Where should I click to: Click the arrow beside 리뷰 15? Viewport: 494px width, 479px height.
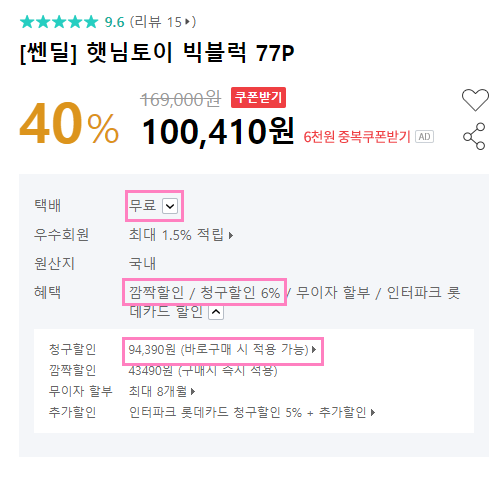click(x=187, y=22)
